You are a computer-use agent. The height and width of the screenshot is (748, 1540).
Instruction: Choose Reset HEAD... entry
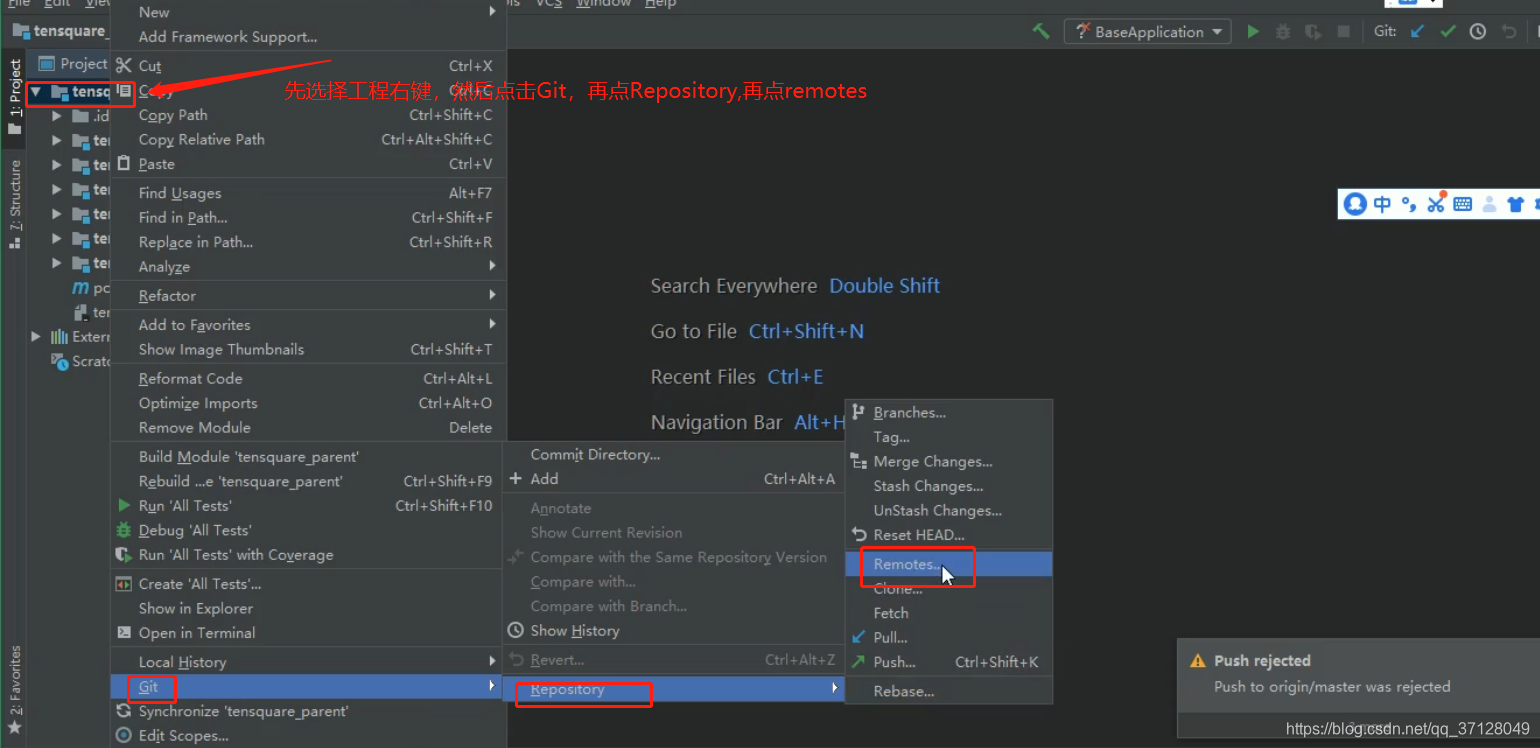[x=949, y=535]
